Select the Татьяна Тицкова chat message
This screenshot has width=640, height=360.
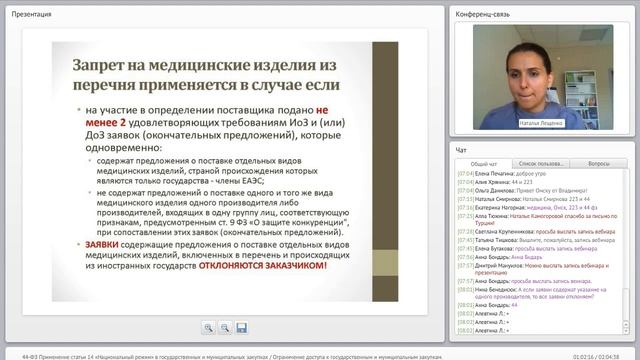(x=536, y=240)
